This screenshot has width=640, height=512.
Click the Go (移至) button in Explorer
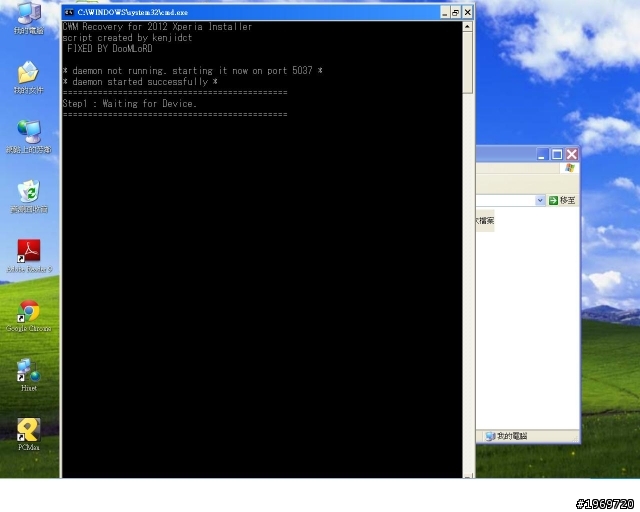click(562, 200)
